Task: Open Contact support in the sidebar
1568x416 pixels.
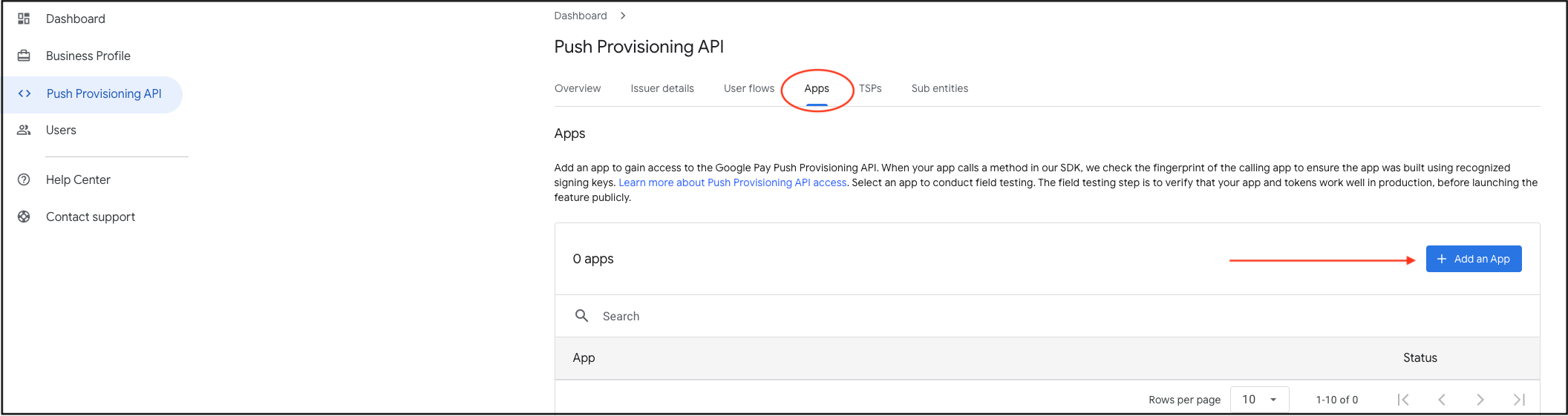Action: tap(91, 217)
